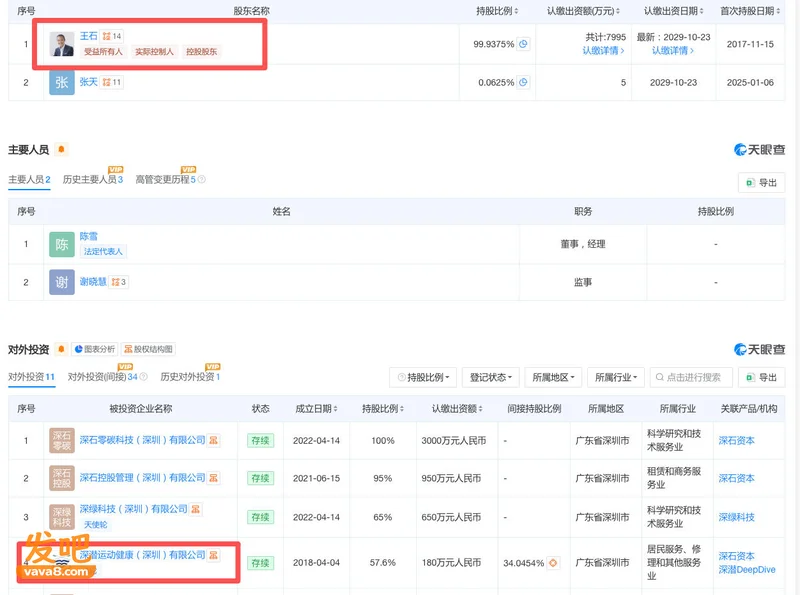Open 深石资本 link in row 1

tap(736, 440)
